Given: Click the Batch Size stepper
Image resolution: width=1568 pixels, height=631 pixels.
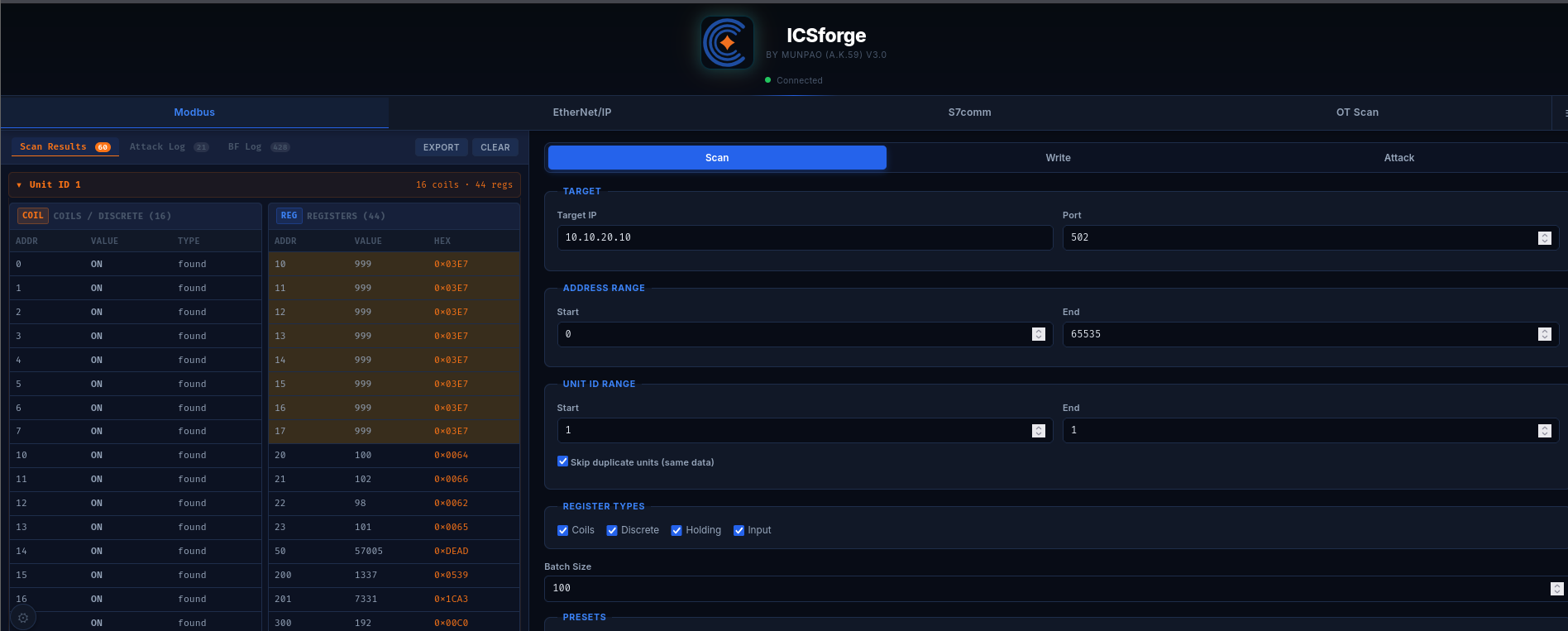Looking at the screenshot, I should (x=1556, y=589).
